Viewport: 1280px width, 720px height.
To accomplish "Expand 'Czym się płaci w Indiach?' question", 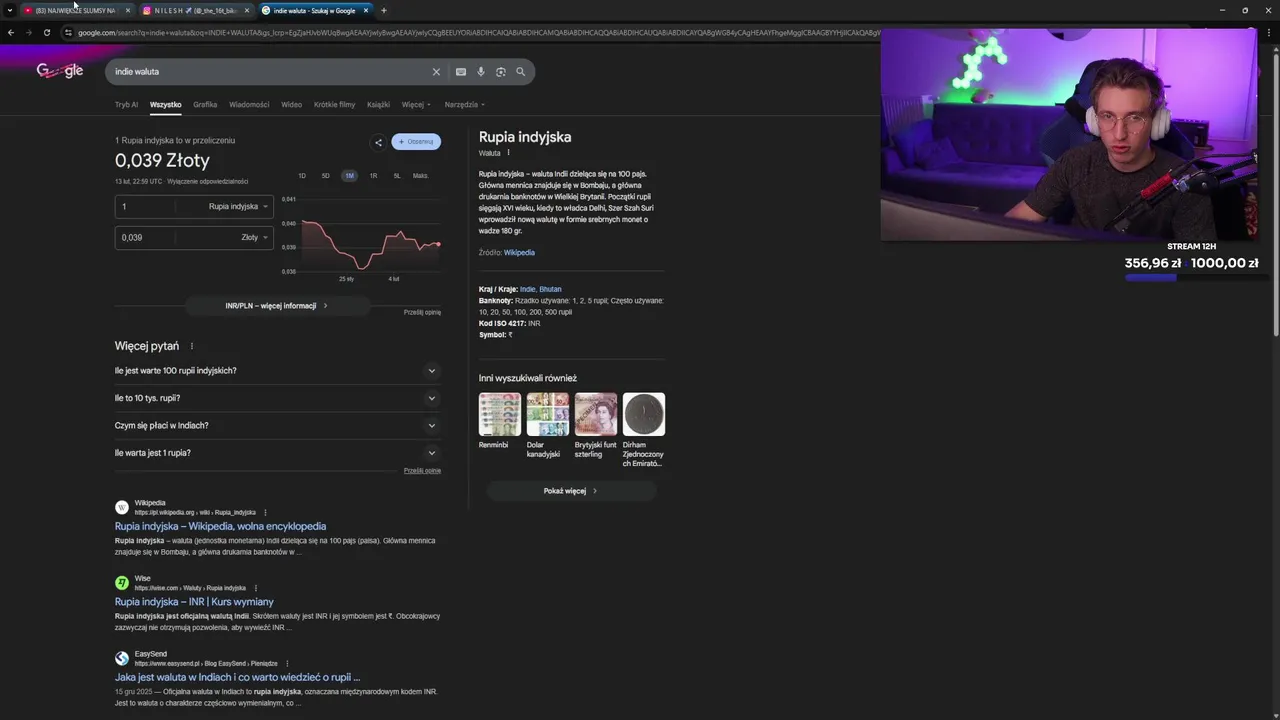I will click(x=277, y=426).
